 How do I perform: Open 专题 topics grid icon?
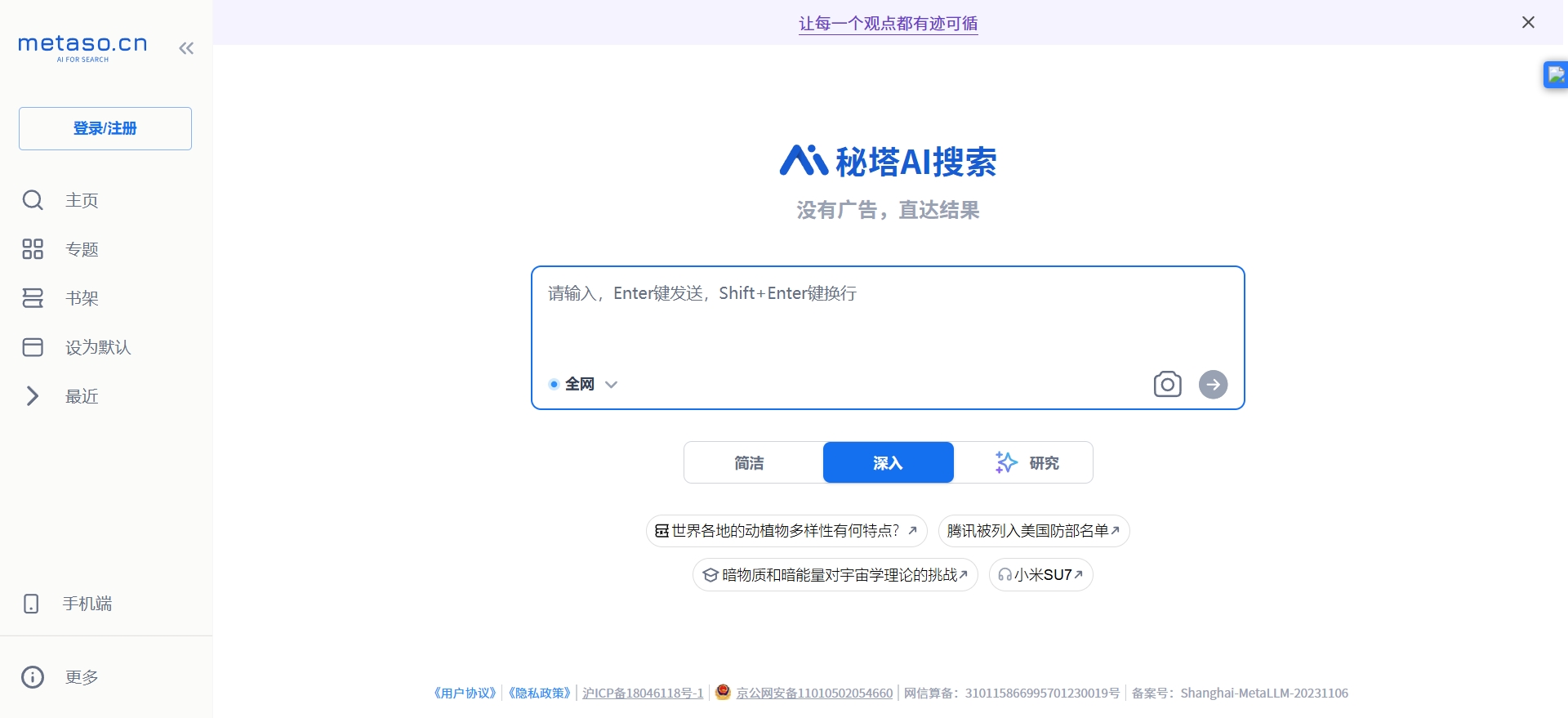33,249
